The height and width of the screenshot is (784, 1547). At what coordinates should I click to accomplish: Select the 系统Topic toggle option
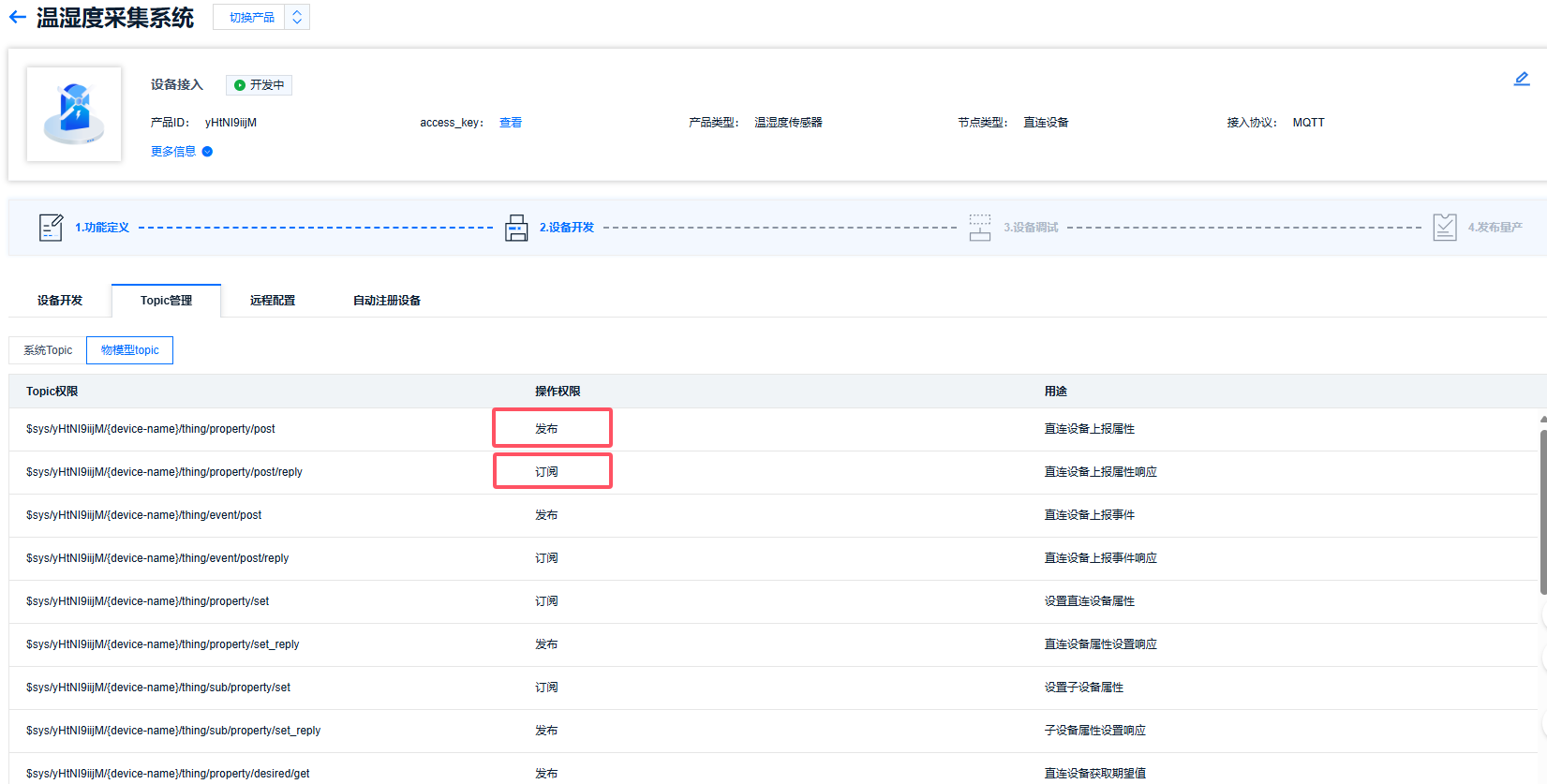48,350
